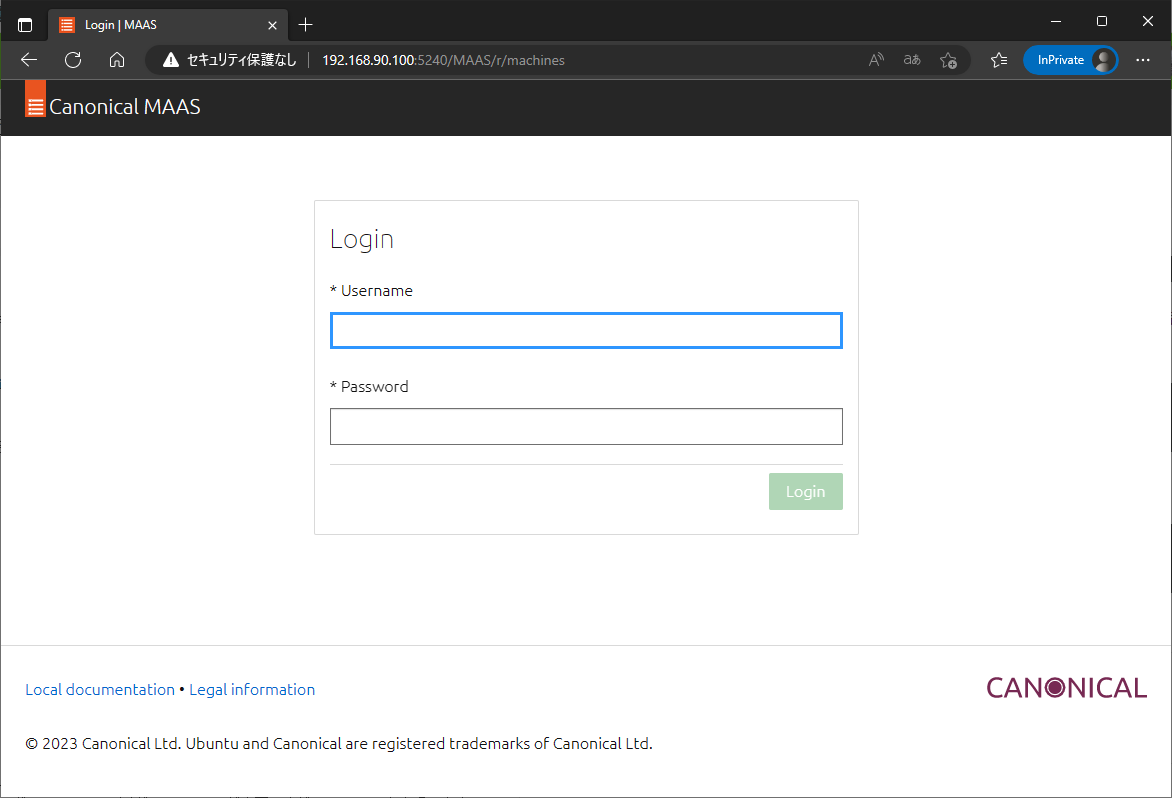This screenshot has width=1172, height=798.
Task: Open the browser Settings three-dot menu
Action: pos(1143,60)
